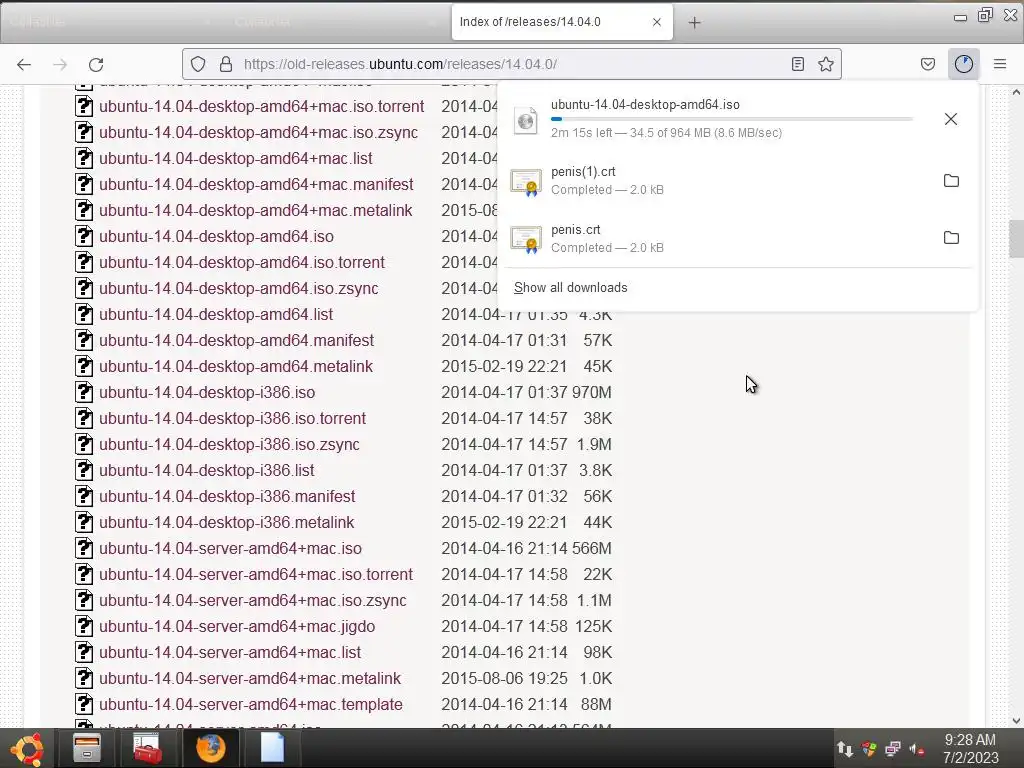Cancel the ubuntu-14.04-desktop-amd64.iso download
The height and width of the screenshot is (768, 1024).
click(x=951, y=119)
